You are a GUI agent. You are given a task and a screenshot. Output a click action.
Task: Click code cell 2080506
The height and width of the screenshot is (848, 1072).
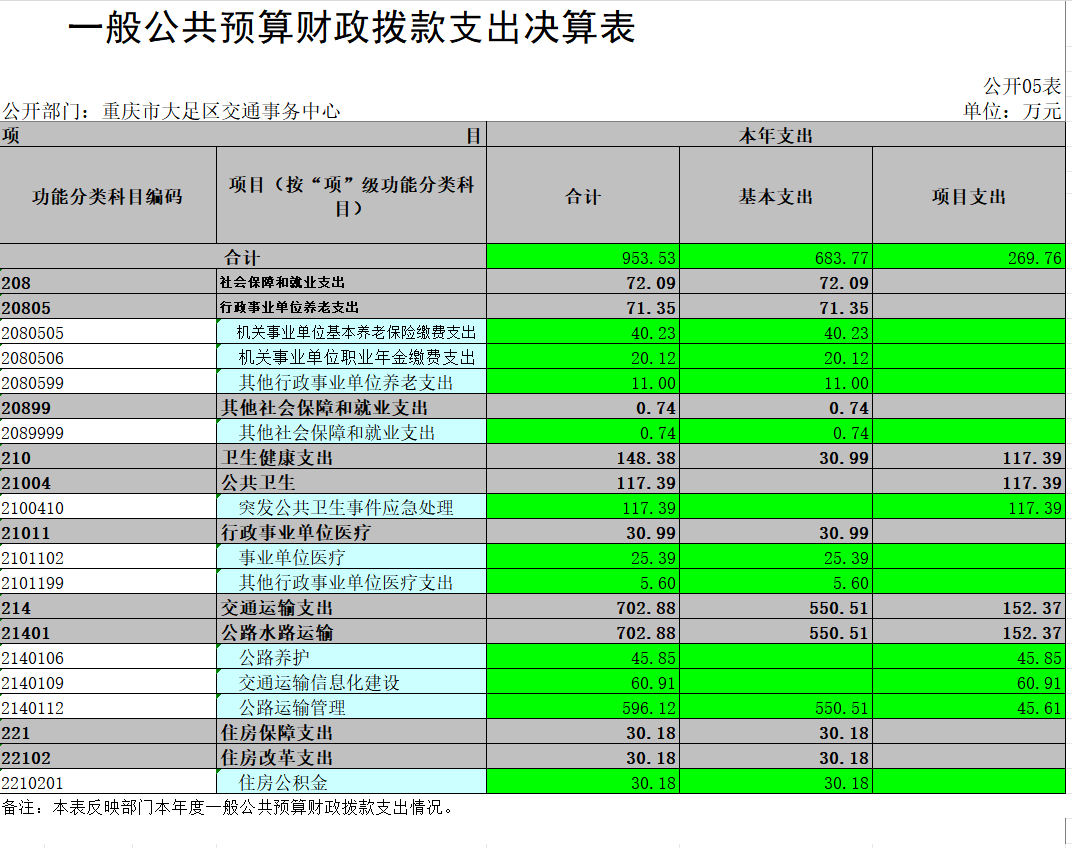pos(108,358)
